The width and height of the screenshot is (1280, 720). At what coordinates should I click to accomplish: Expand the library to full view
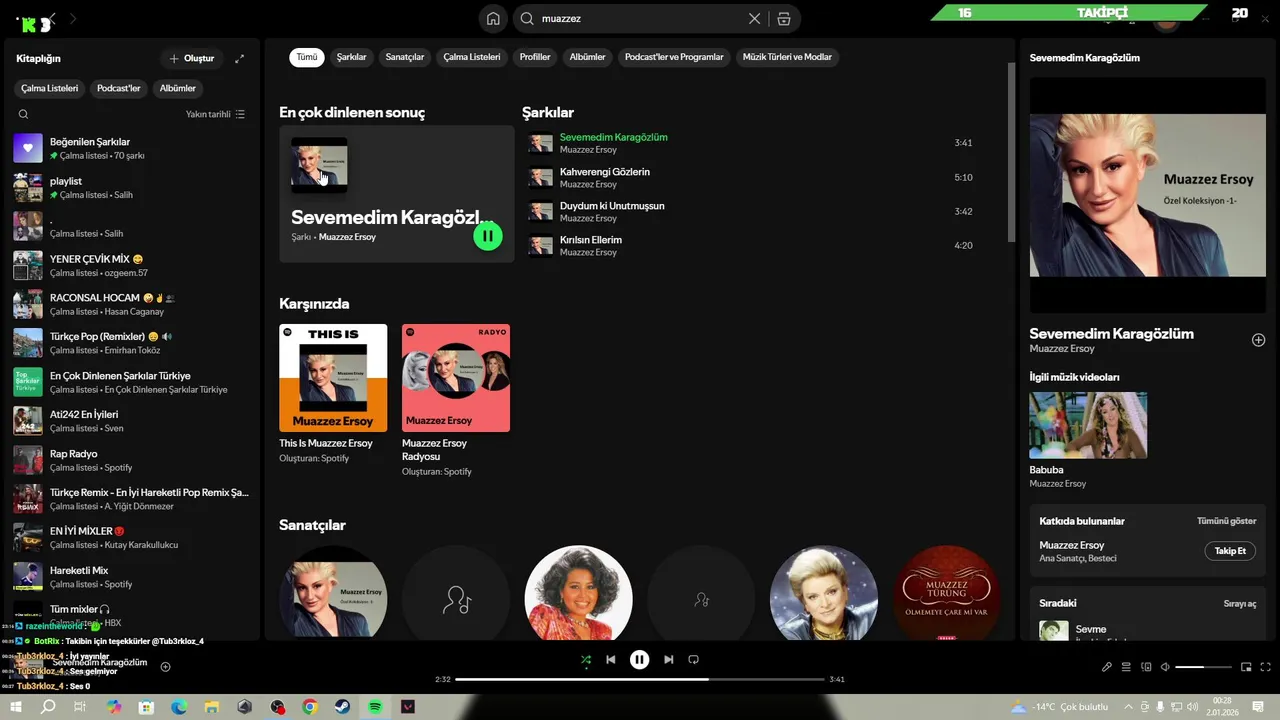[x=239, y=58]
